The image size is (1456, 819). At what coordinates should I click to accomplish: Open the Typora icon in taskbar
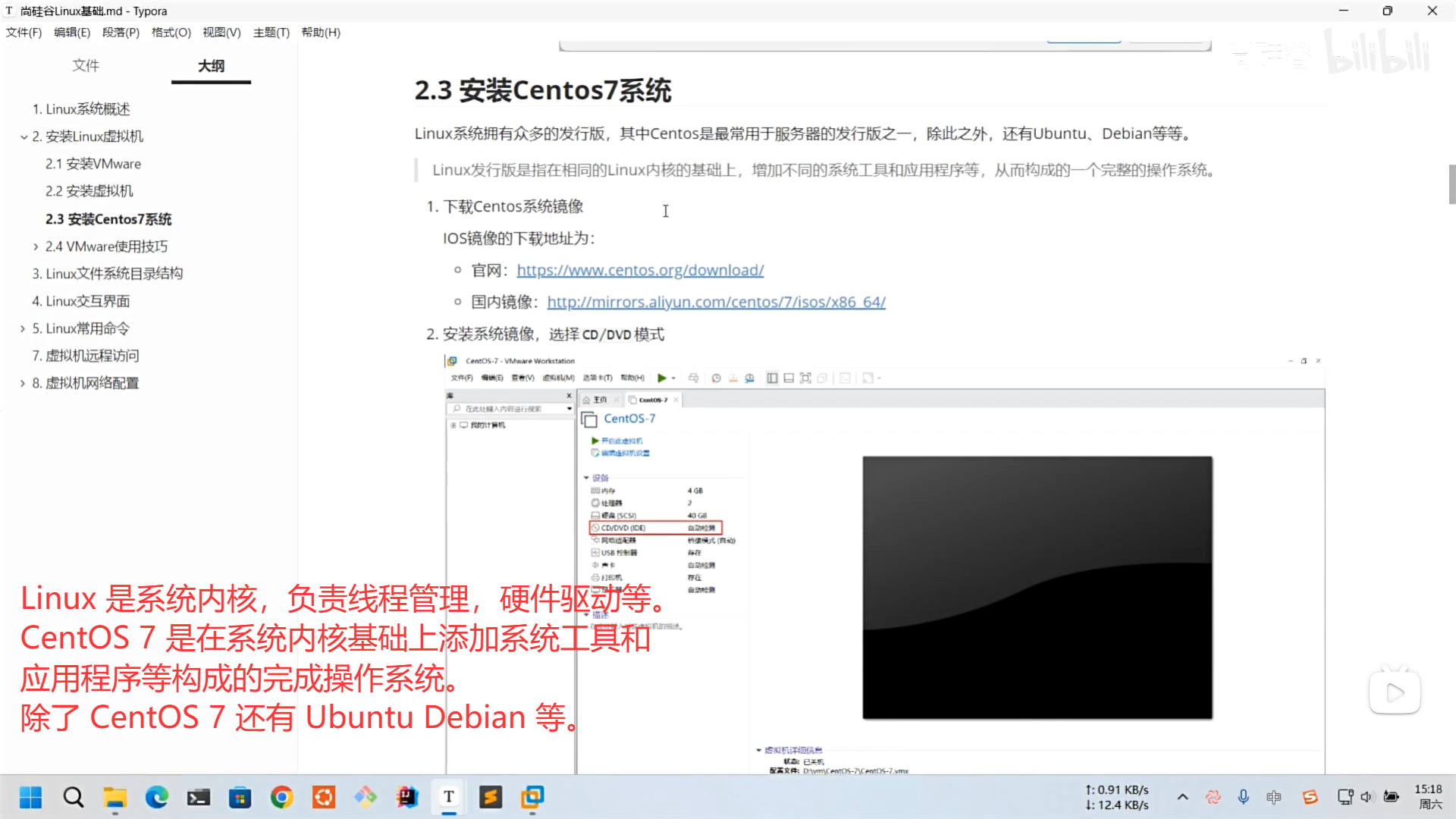449,797
